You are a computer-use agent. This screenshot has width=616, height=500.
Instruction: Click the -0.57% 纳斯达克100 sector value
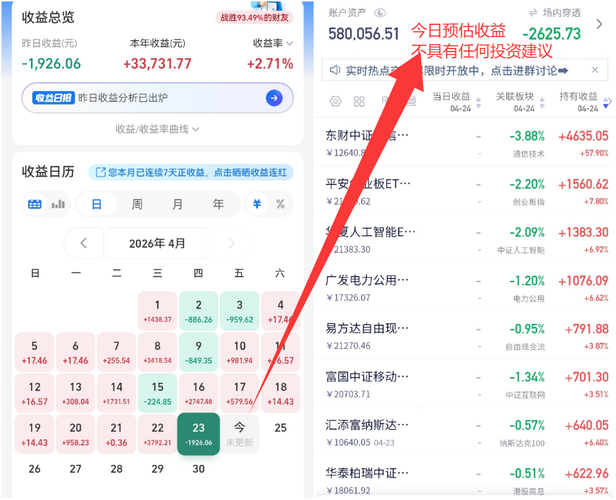tap(527, 426)
